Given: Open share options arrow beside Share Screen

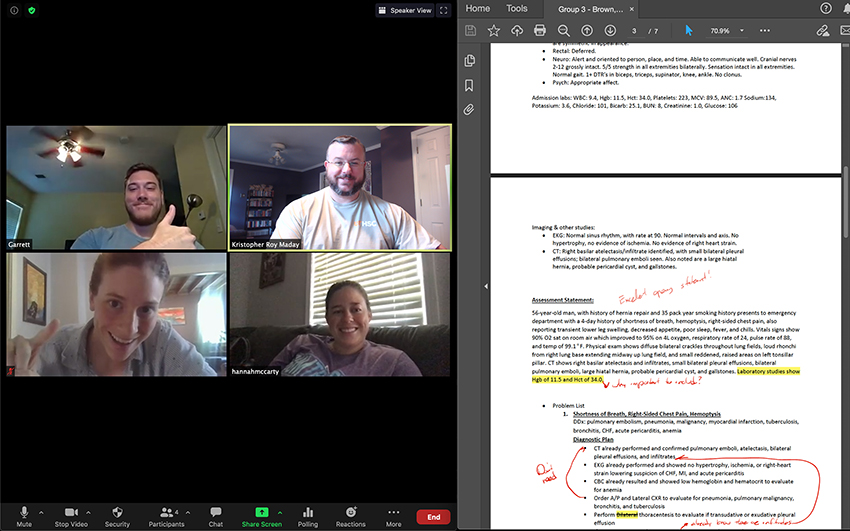Looking at the screenshot, I should pos(280,512).
